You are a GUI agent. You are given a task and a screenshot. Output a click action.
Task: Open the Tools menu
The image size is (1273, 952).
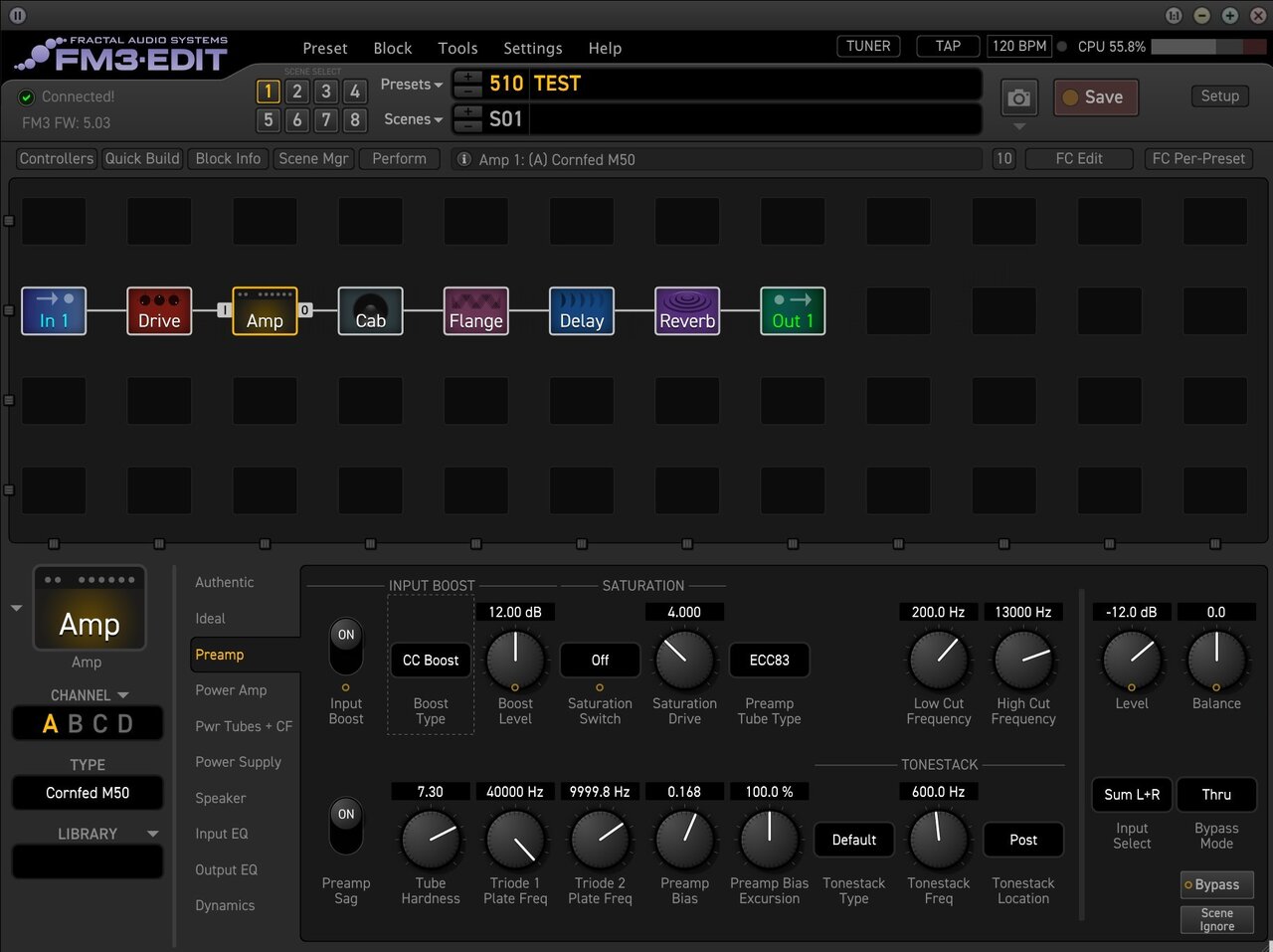[457, 48]
